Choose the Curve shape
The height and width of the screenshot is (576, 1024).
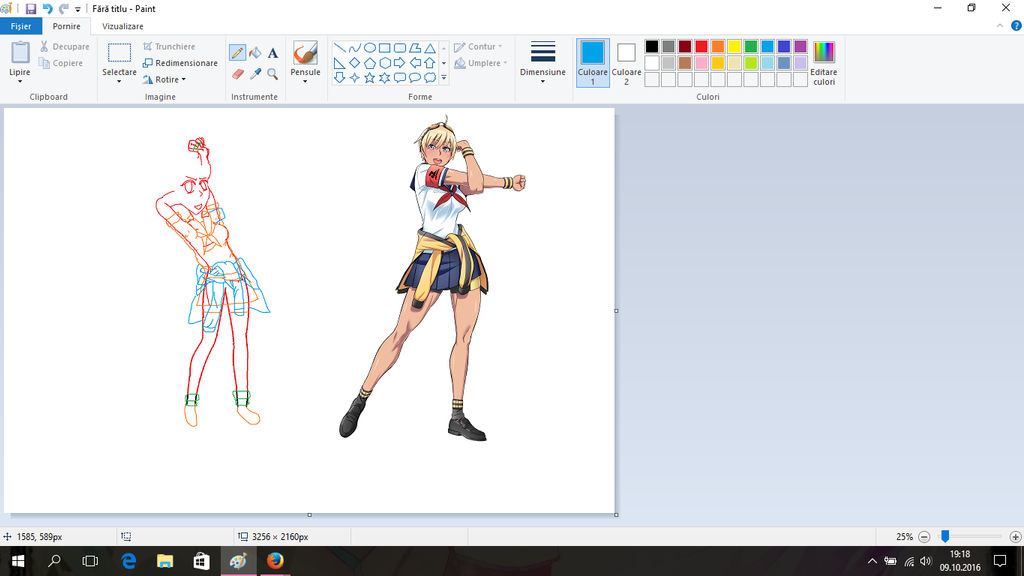pyautogui.click(x=355, y=48)
